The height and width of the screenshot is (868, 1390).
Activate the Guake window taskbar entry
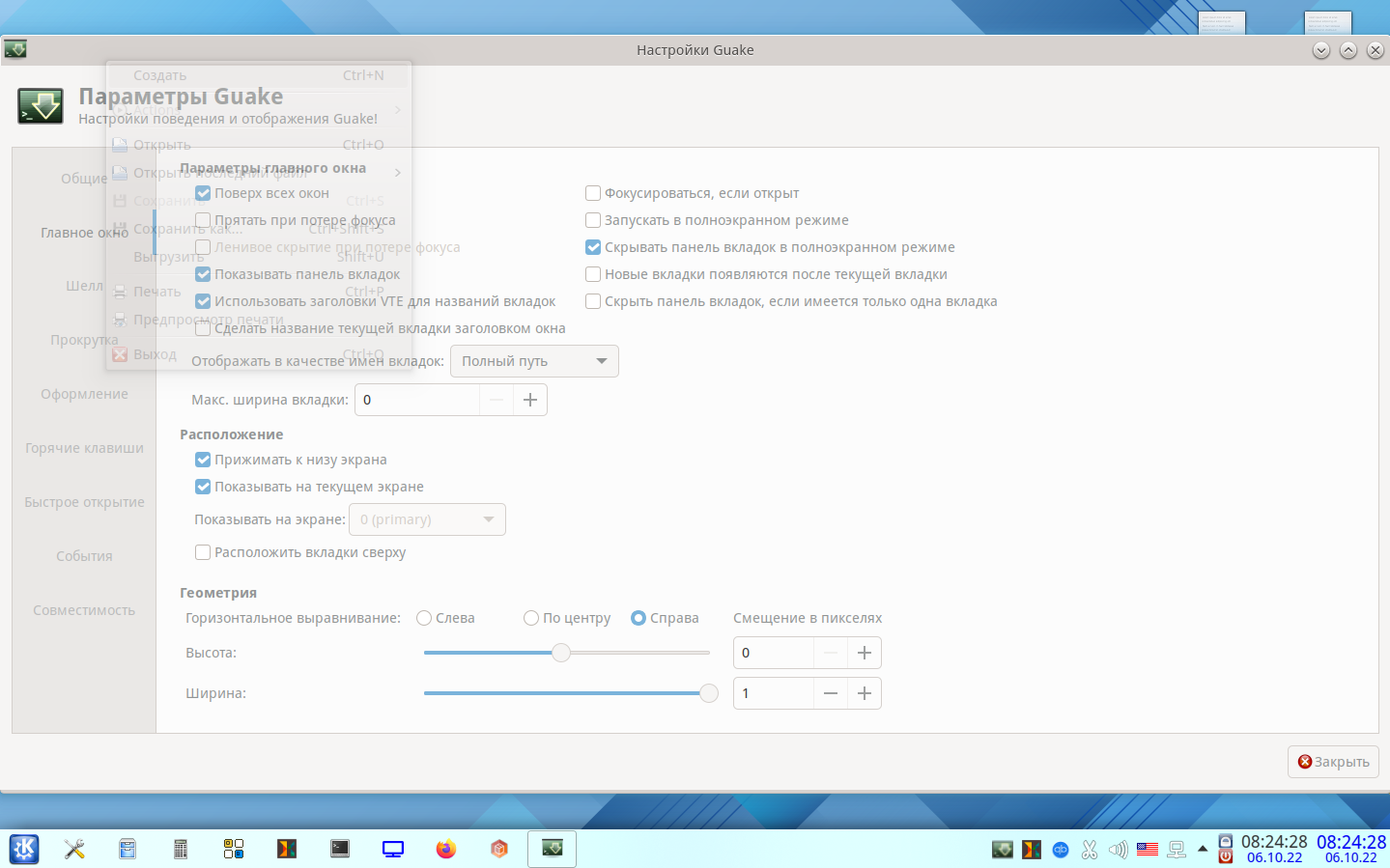552,849
